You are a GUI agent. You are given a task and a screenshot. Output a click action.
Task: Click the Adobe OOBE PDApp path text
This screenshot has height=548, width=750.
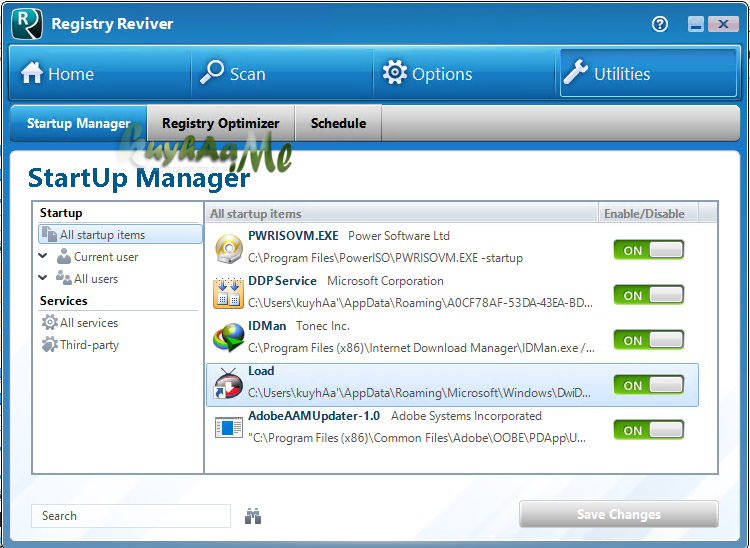[417, 438]
